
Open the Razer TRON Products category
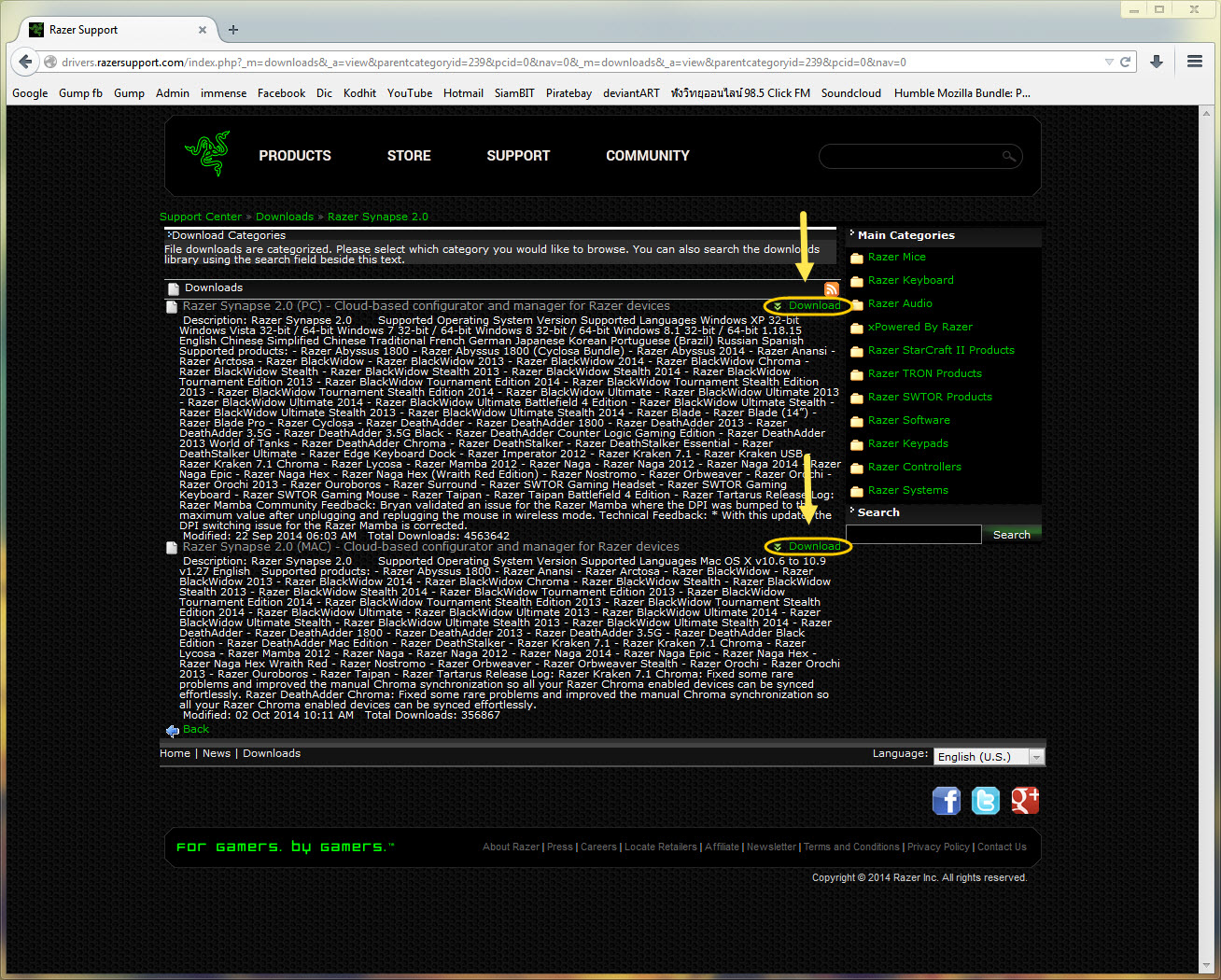tap(925, 374)
